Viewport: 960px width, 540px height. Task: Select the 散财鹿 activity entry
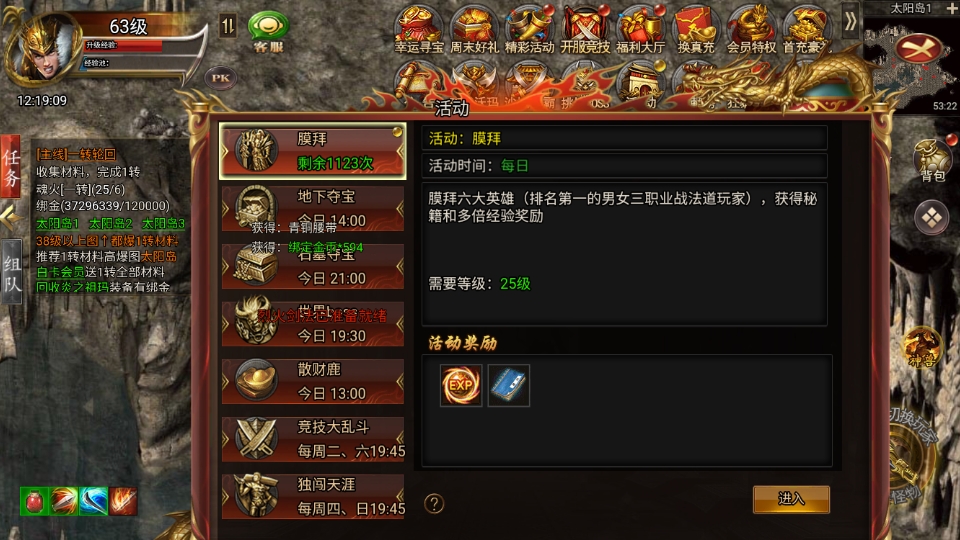pos(313,381)
